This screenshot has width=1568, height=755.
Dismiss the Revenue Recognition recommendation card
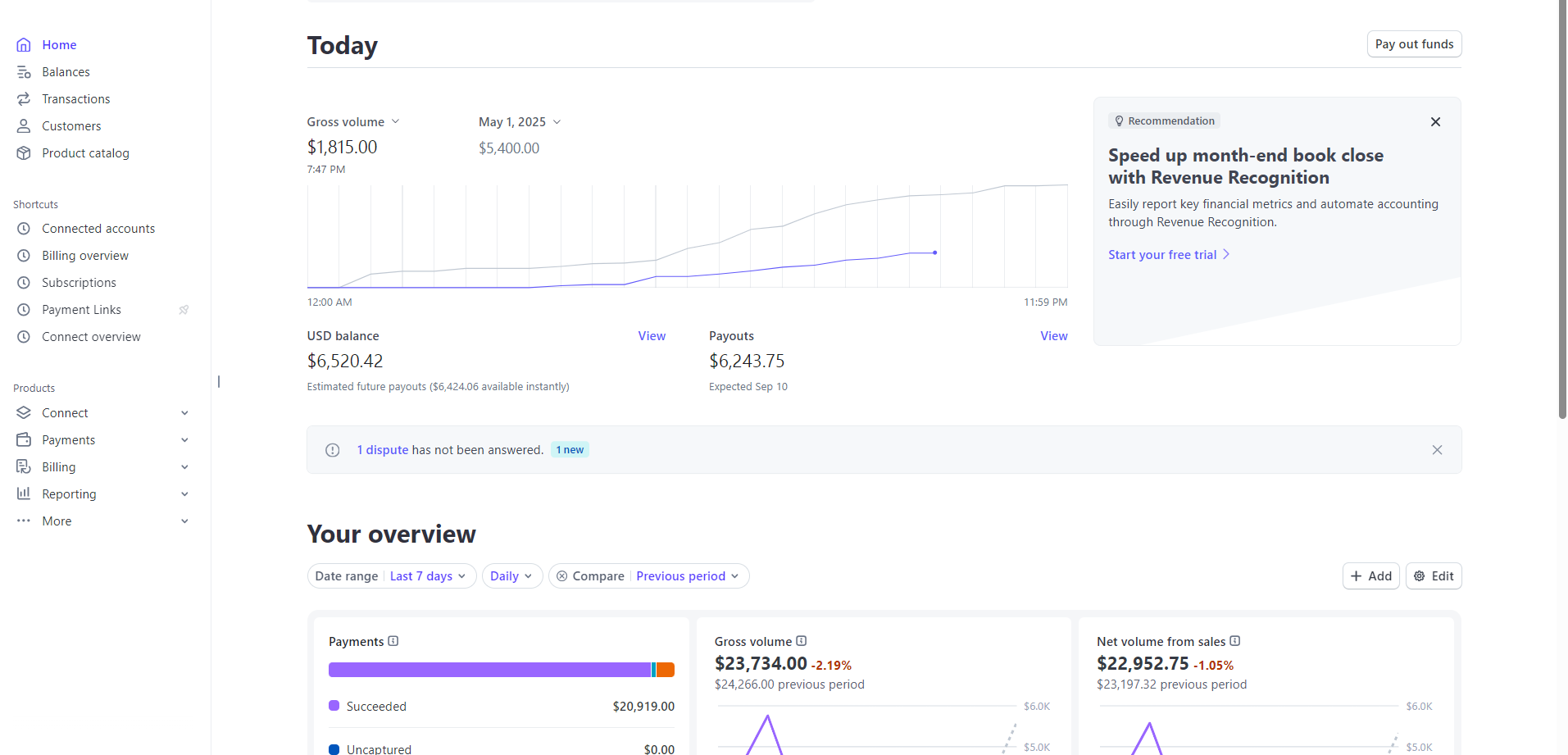click(1435, 122)
